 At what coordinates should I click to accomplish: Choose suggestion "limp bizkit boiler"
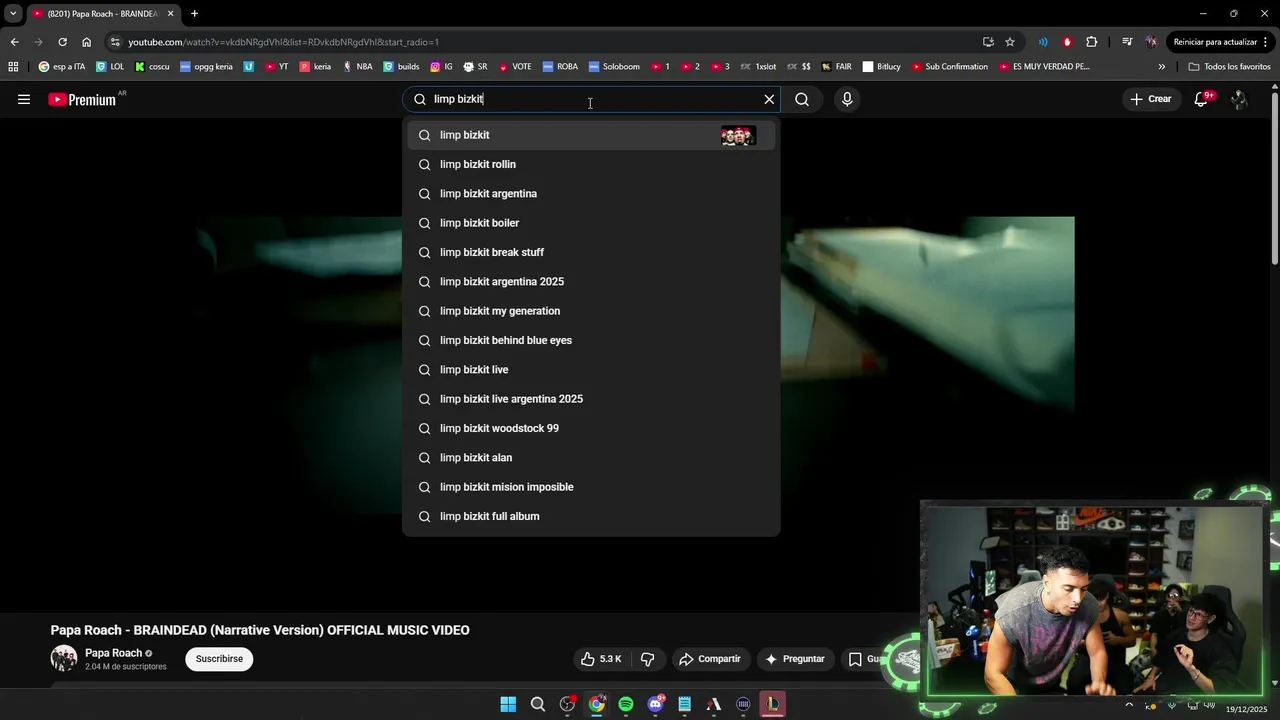(591, 223)
